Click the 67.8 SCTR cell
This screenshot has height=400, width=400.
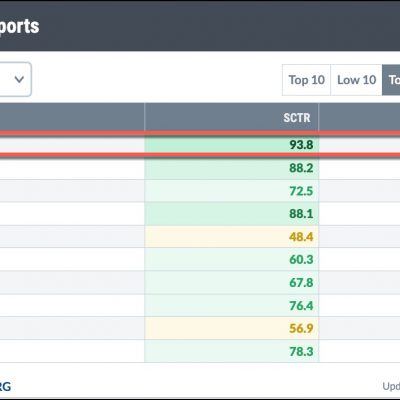click(x=232, y=282)
